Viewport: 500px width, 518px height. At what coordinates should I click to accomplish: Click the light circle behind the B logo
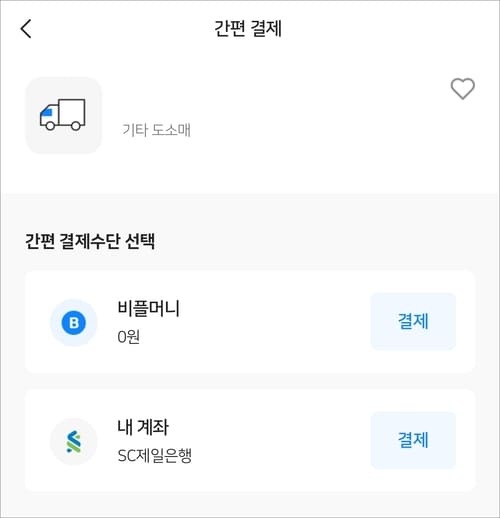[74, 322]
